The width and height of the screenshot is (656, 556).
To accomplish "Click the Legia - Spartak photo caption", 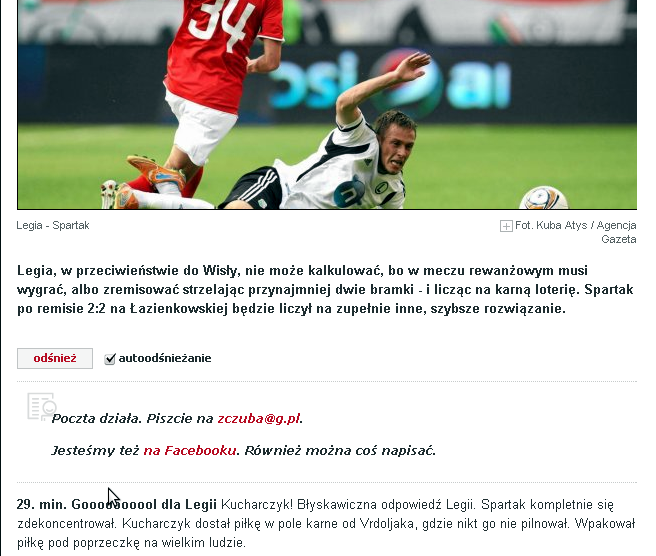I will click(53, 225).
